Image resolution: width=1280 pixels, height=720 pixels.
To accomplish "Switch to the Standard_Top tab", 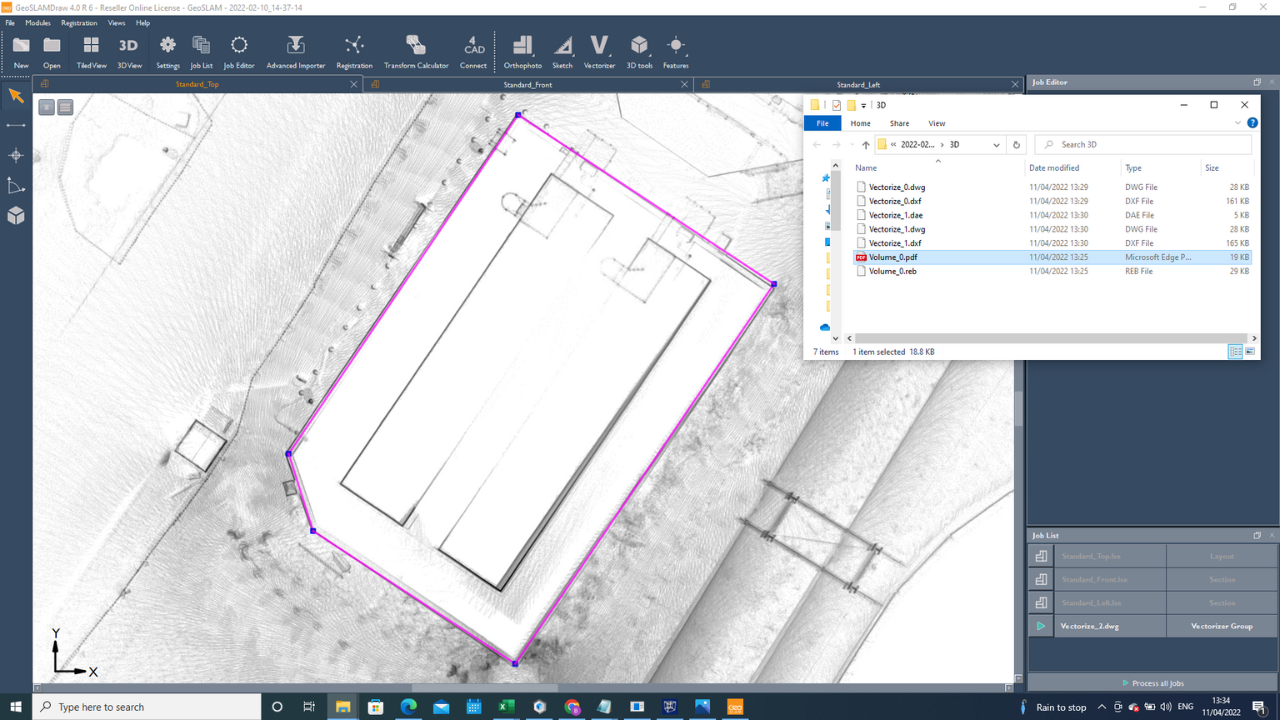I will 197,85.
